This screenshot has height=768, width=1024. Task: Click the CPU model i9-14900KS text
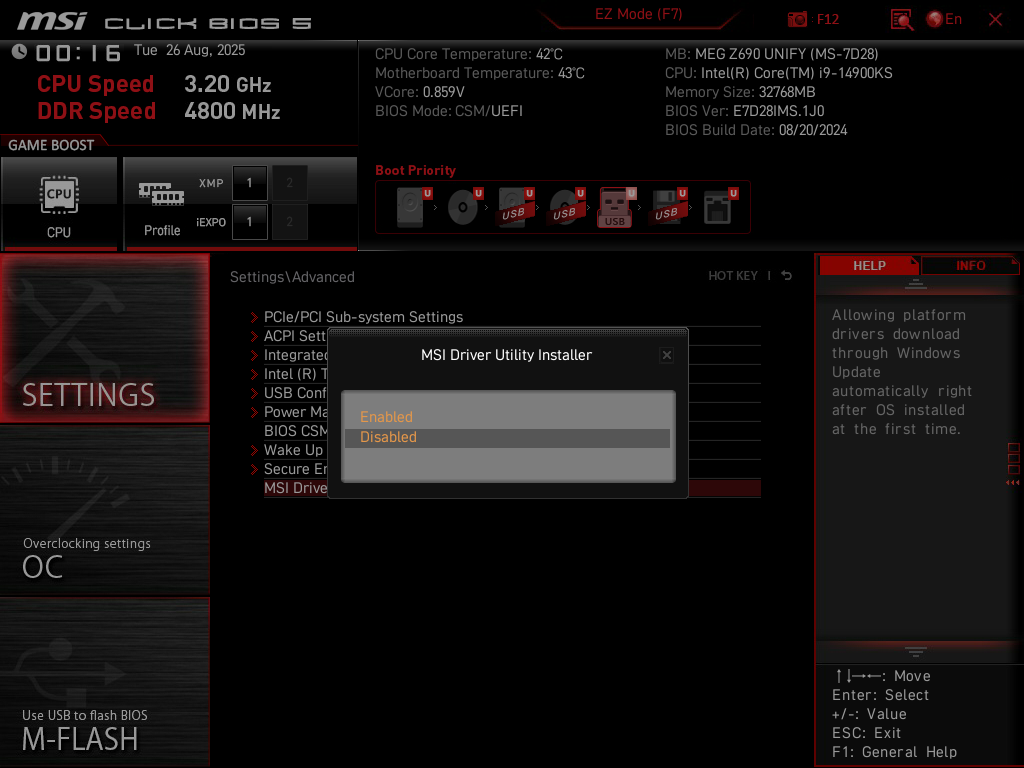[778, 73]
